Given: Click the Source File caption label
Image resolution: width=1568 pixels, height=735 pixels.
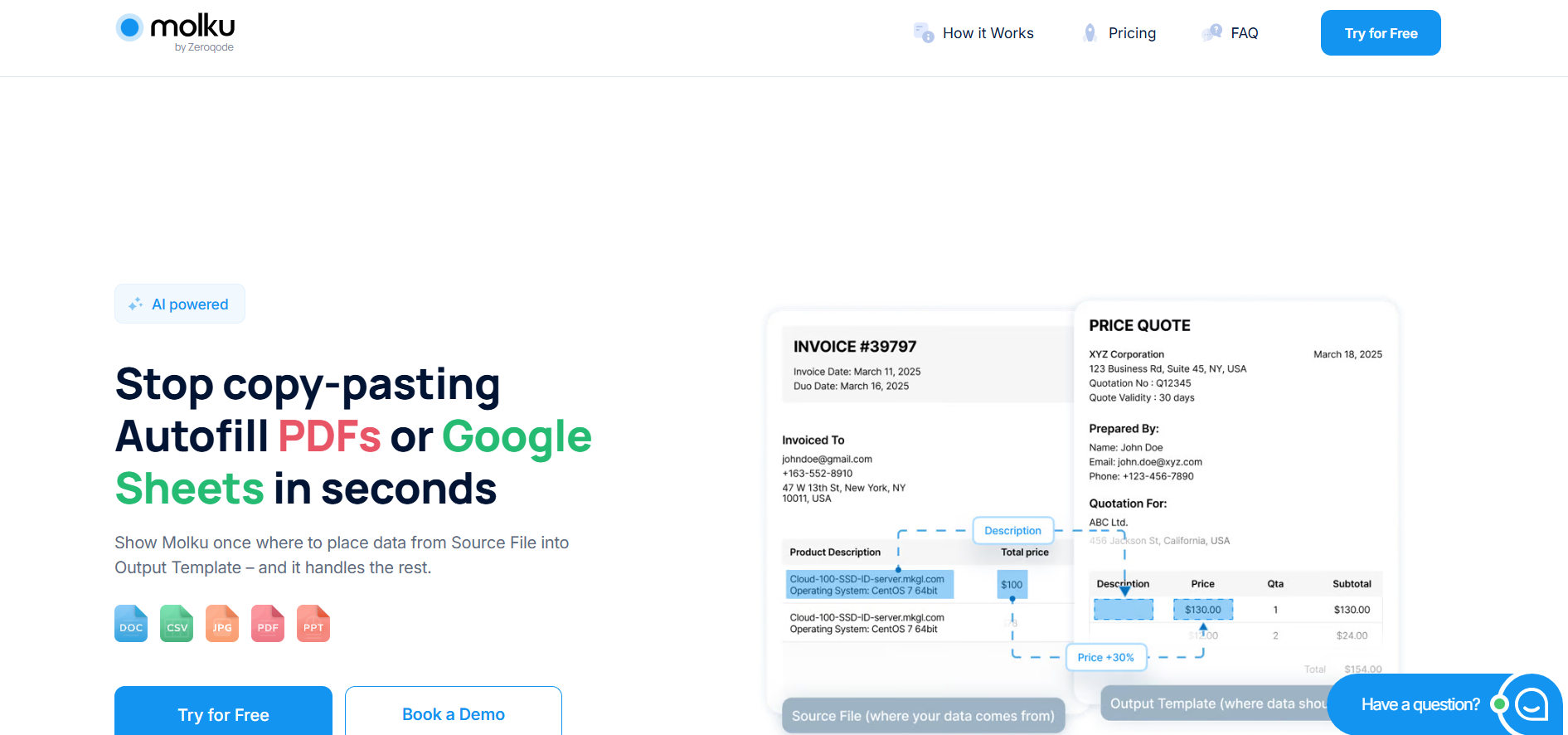Looking at the screenshot, I should (923, 715).
